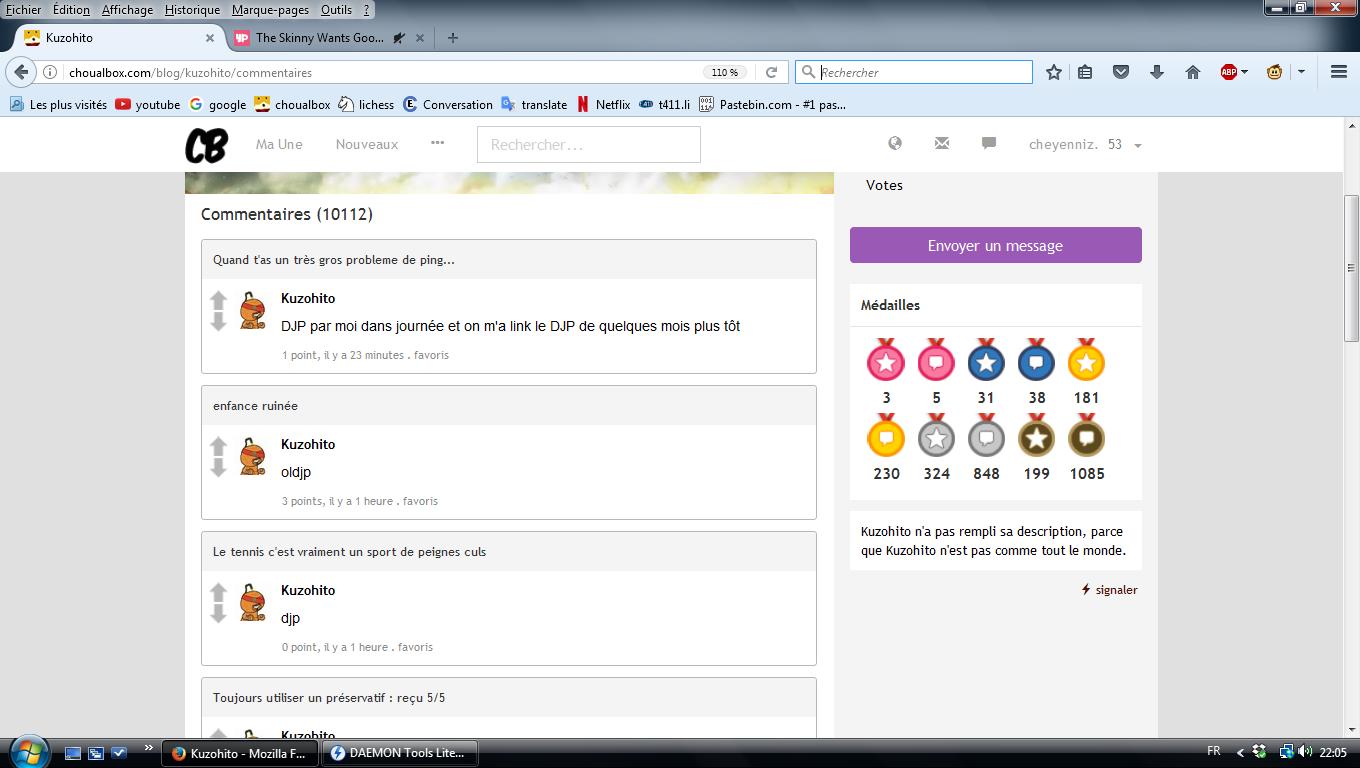
Task: Upvote the "oldjp" comment
Action: point(219,446)
